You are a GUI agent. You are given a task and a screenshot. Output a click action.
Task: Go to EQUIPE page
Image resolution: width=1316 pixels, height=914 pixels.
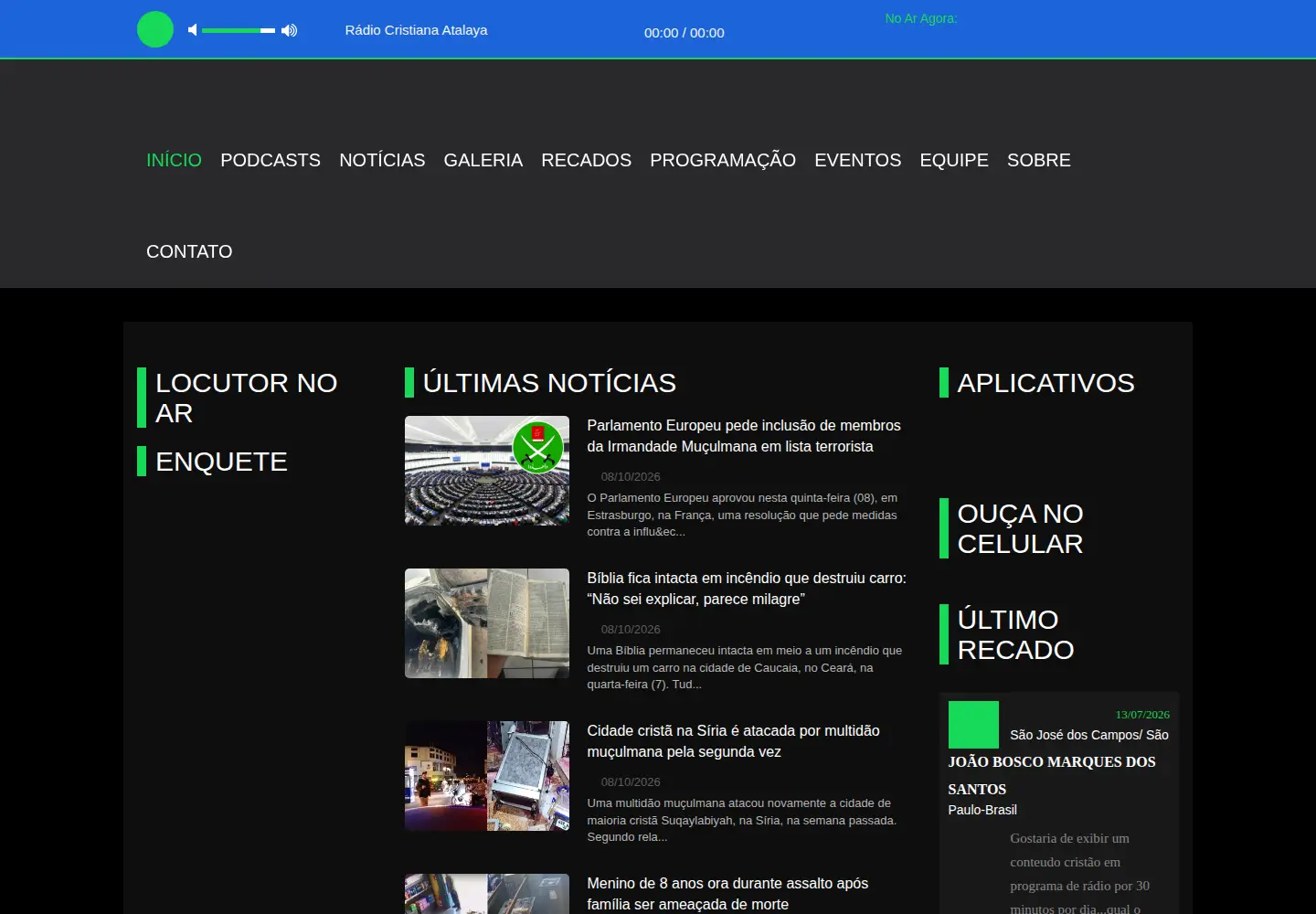coord(954,160)
